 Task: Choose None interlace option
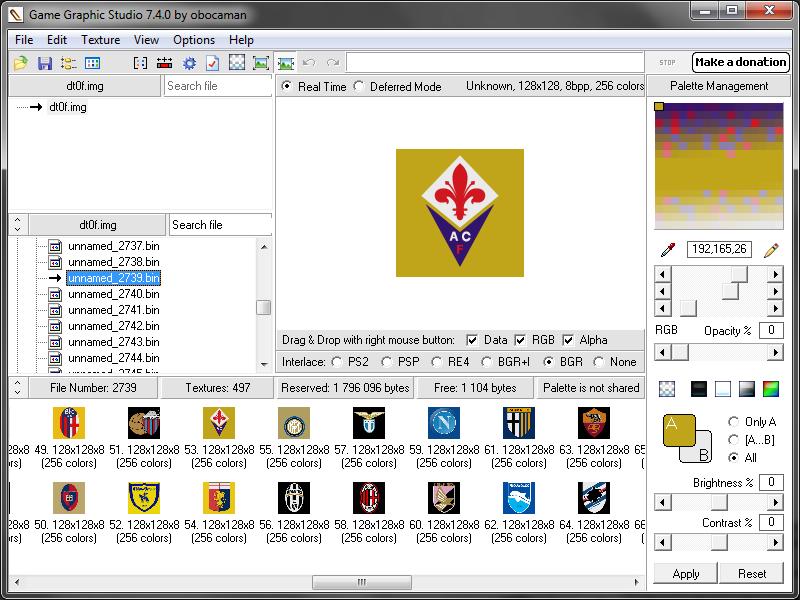point(598,362)
